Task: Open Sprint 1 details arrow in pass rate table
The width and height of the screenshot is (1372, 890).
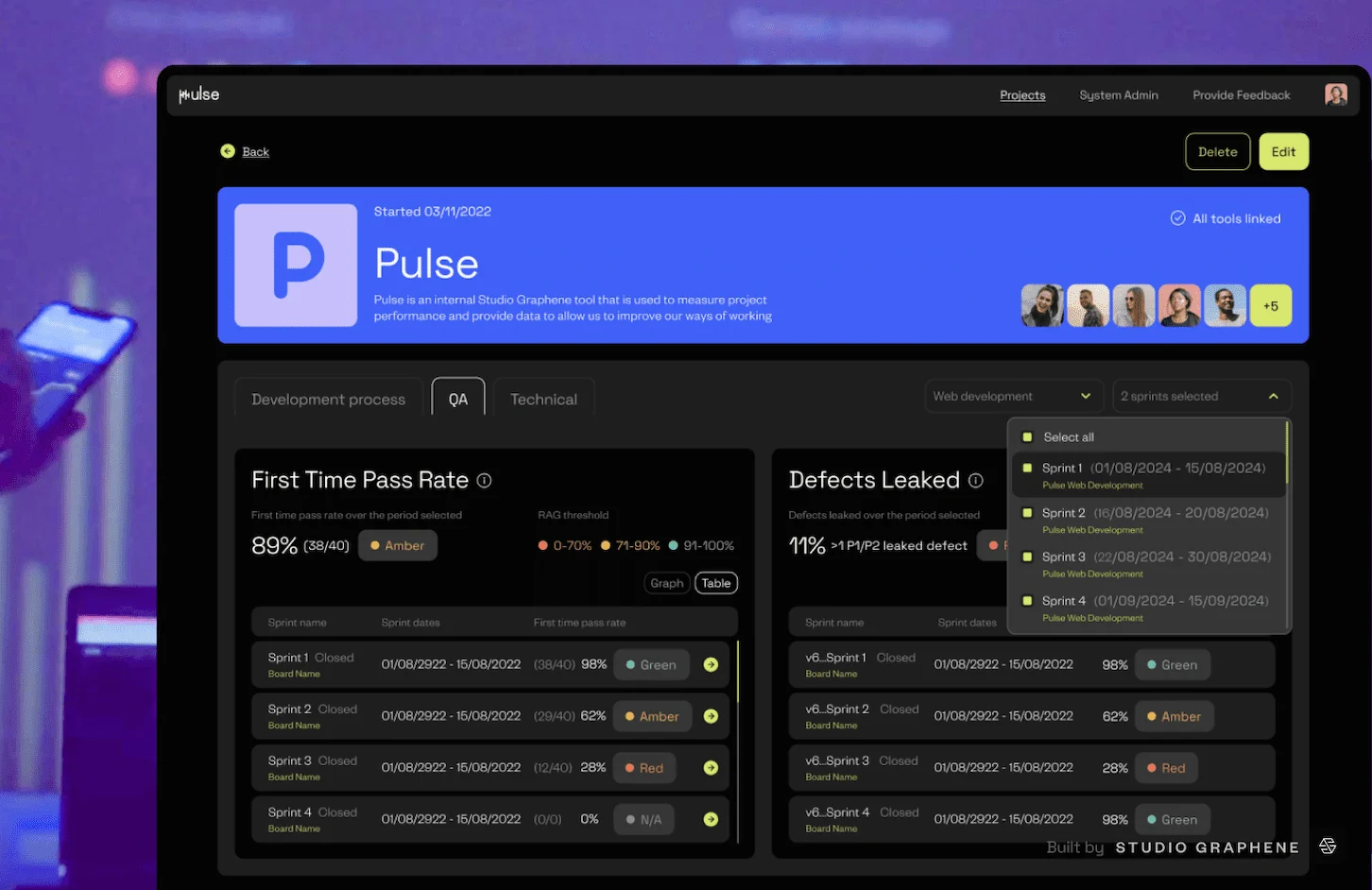Action: [x=711, y=665]
